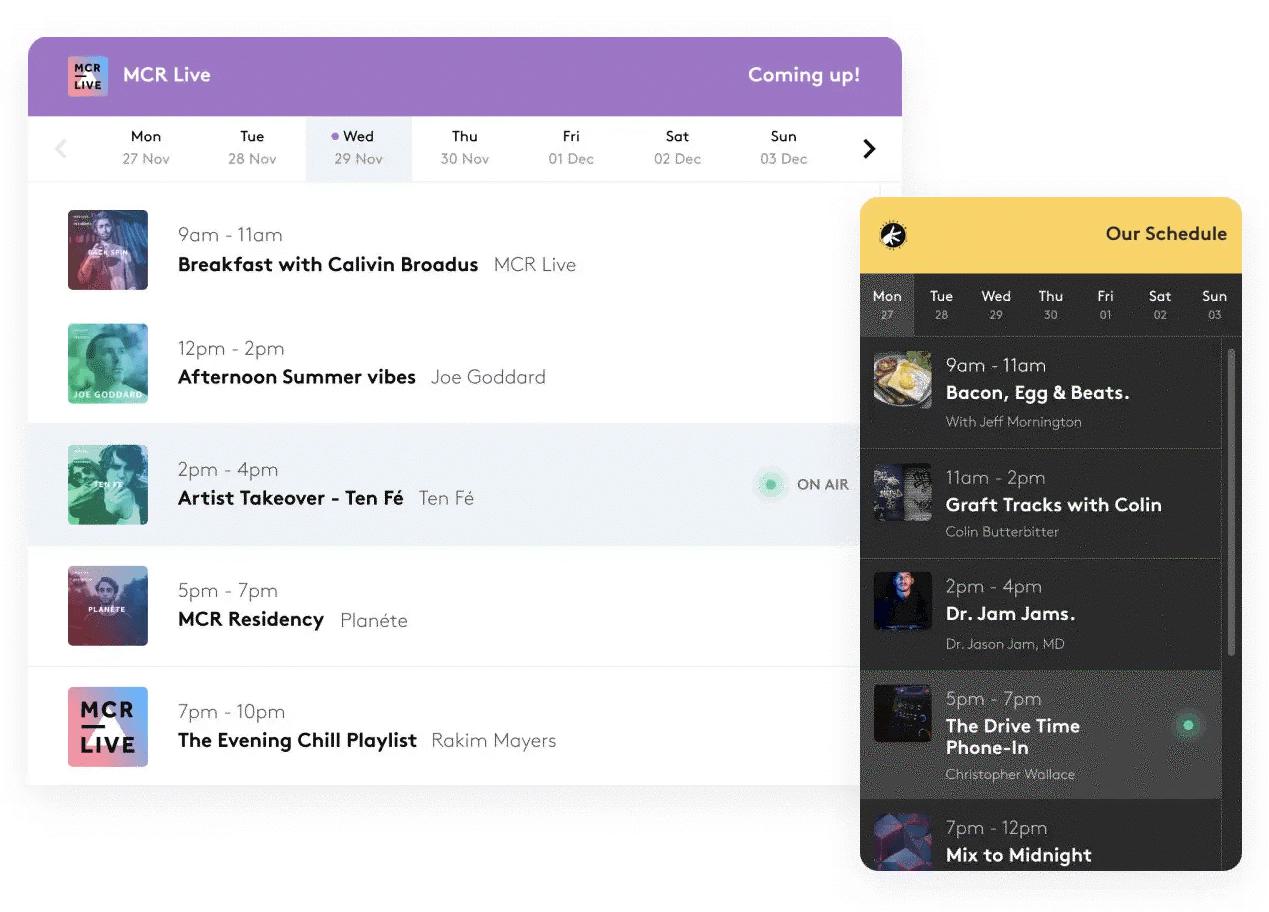Select Wed 29 in dark schedule
Image resolution: width=1269 pixels, height=912 pixels.
(995, 304)
